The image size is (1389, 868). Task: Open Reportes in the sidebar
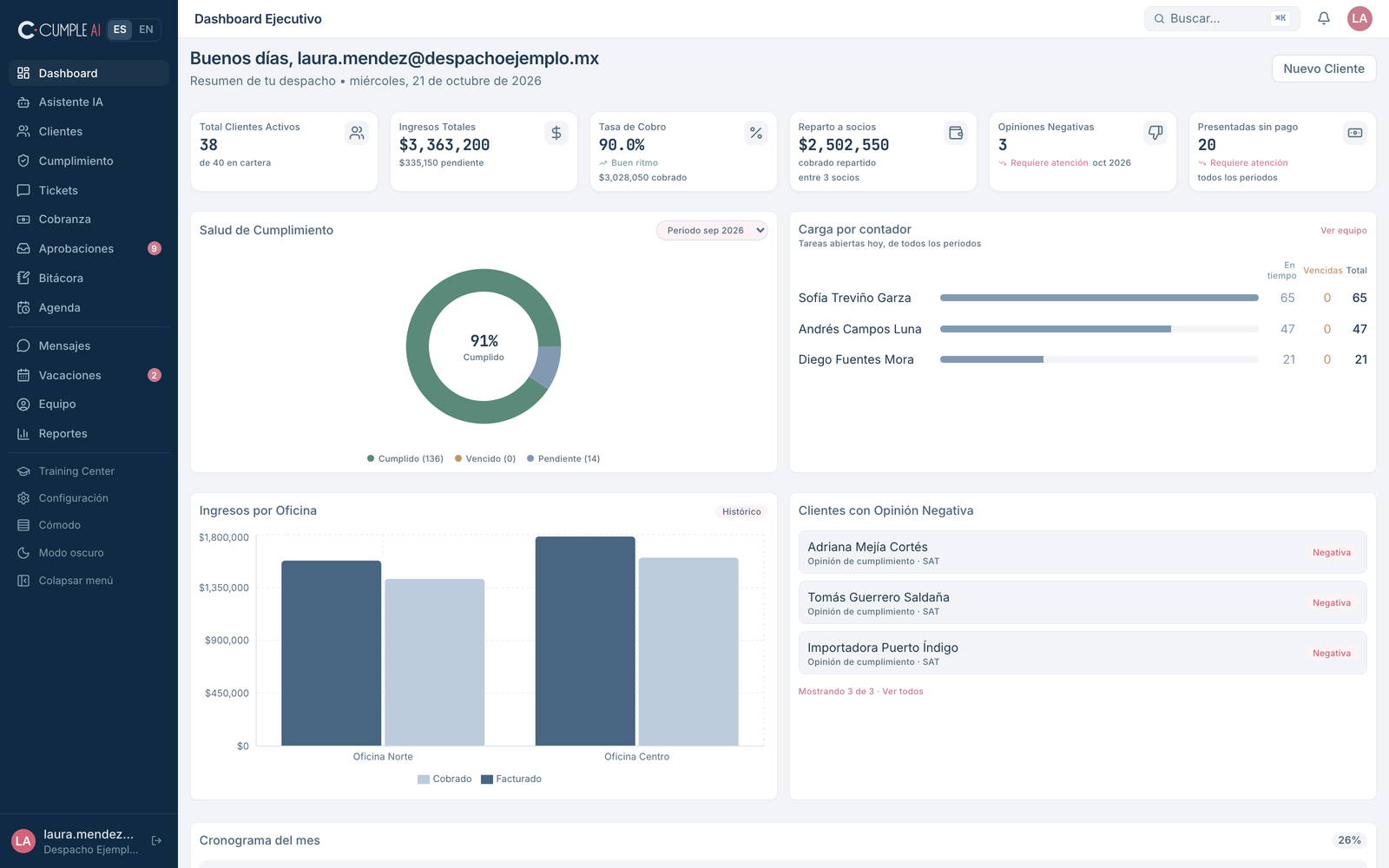[89, 434]
